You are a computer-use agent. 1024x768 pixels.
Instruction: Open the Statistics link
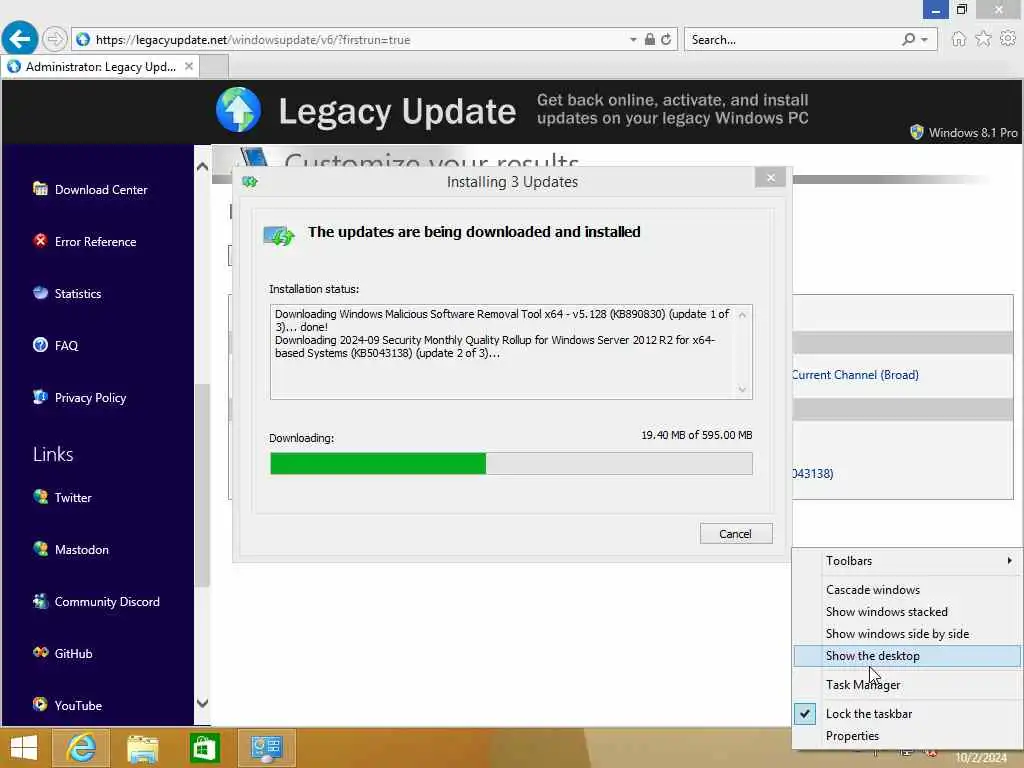(78, 294)
